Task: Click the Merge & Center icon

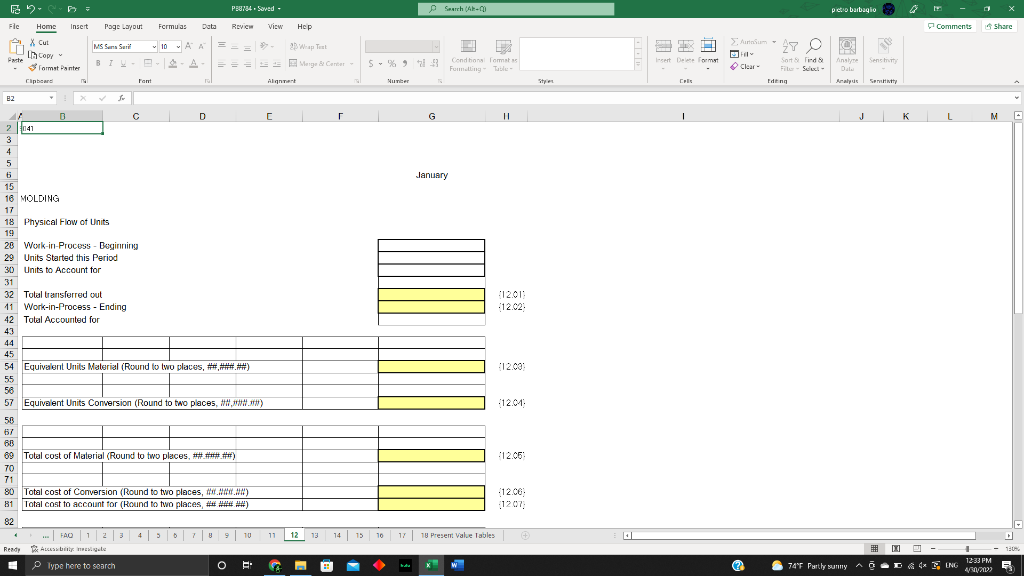Action: click(x=292, y=62)
